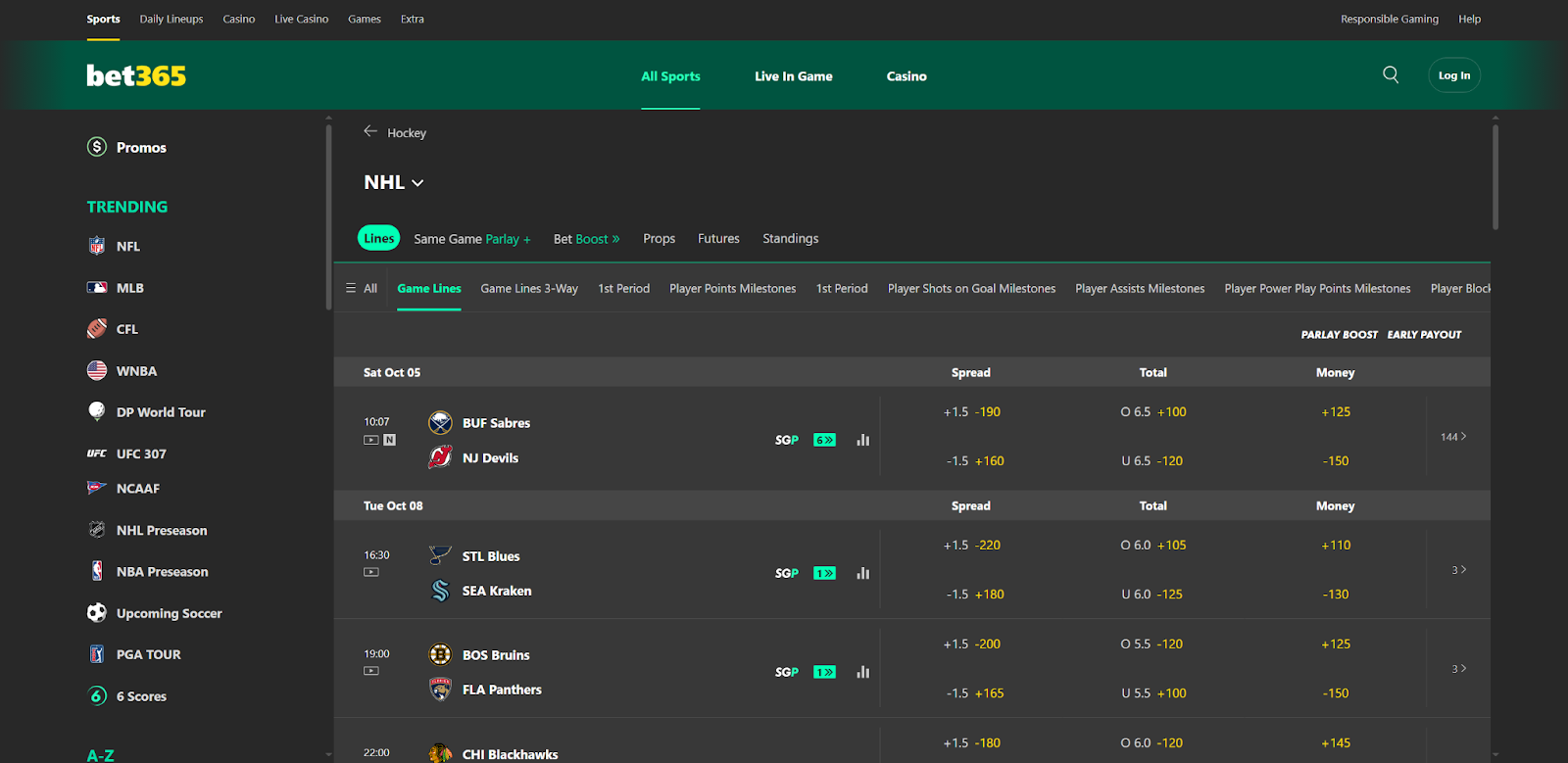Bet BUF Sabres spread +1.5 -190
The width and height of the screenshot is (1568, 763).
pyautogui.click(x=971, y=412)
